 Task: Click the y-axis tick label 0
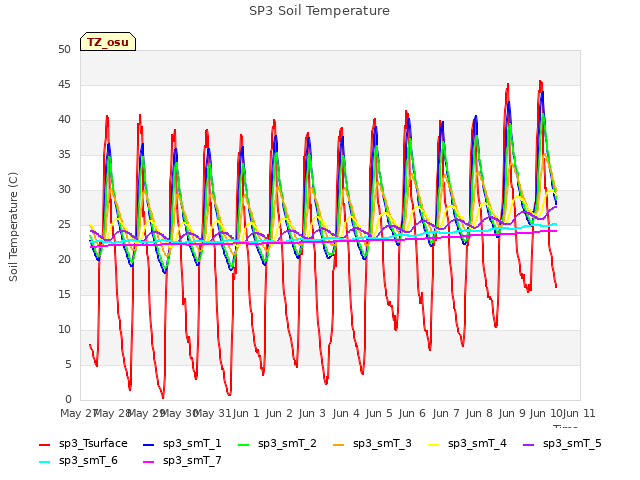(x=68, y=399)
